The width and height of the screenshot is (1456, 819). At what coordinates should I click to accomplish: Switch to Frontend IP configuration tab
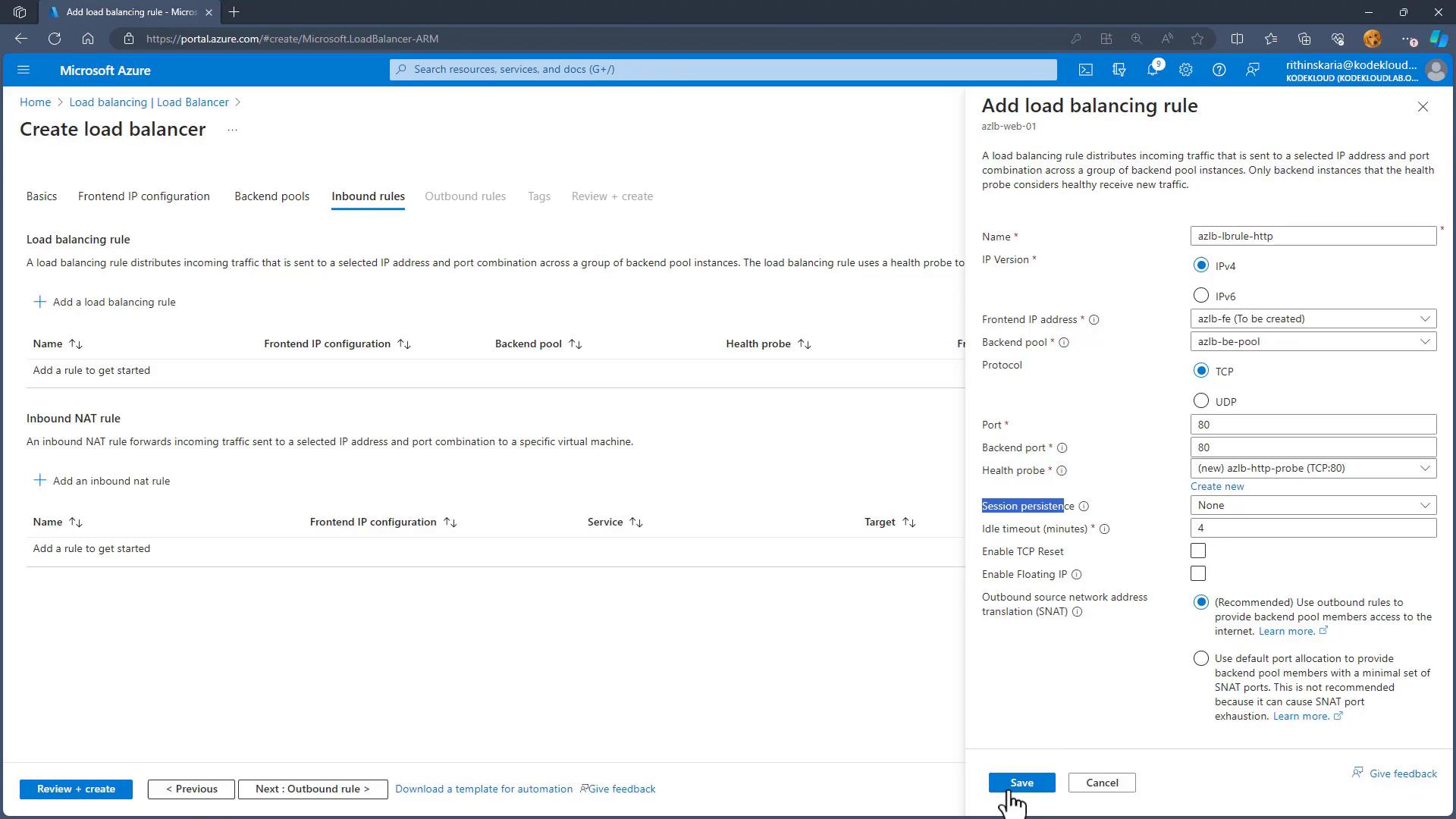point(144,196)
